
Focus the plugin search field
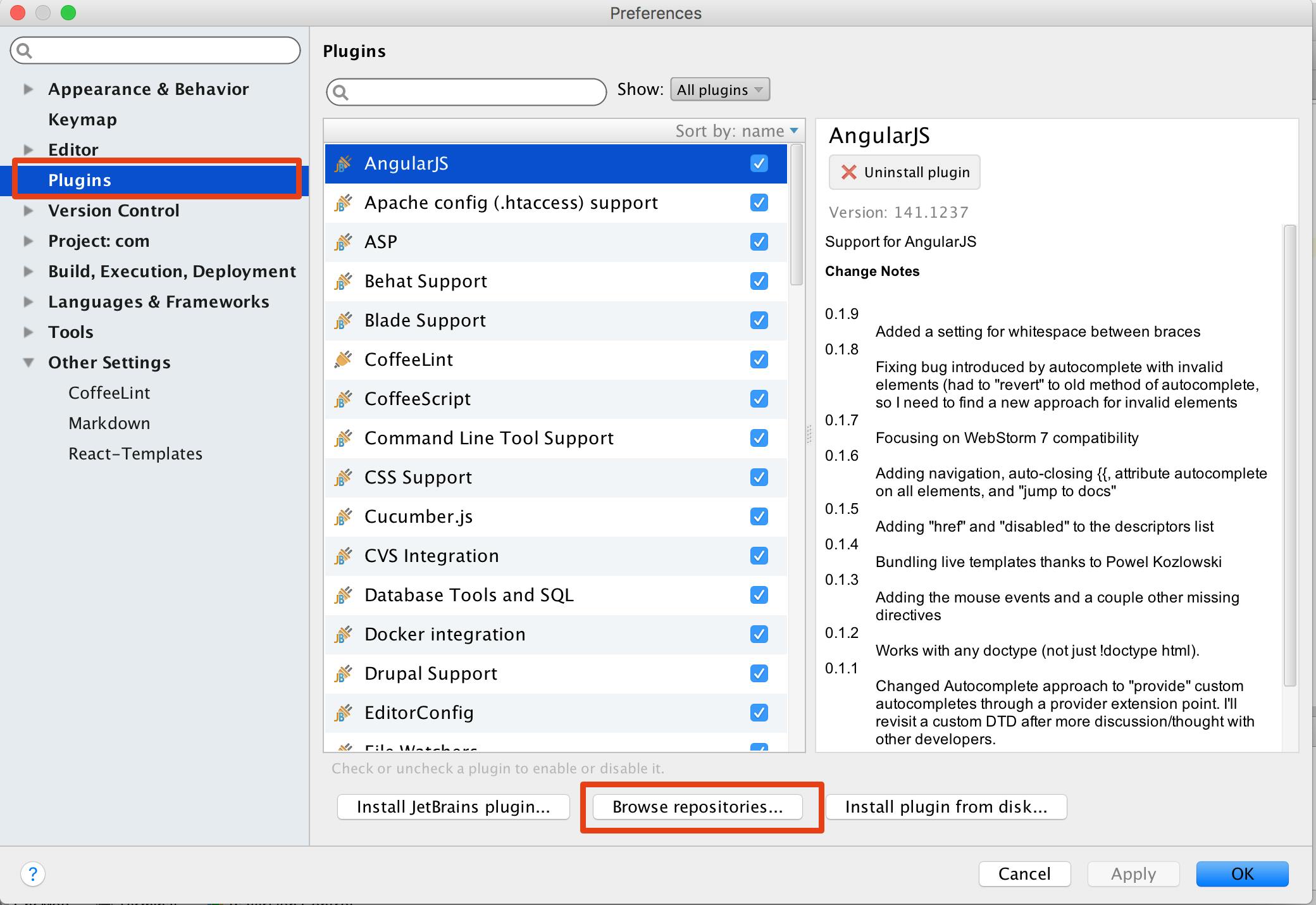[467, 92]
